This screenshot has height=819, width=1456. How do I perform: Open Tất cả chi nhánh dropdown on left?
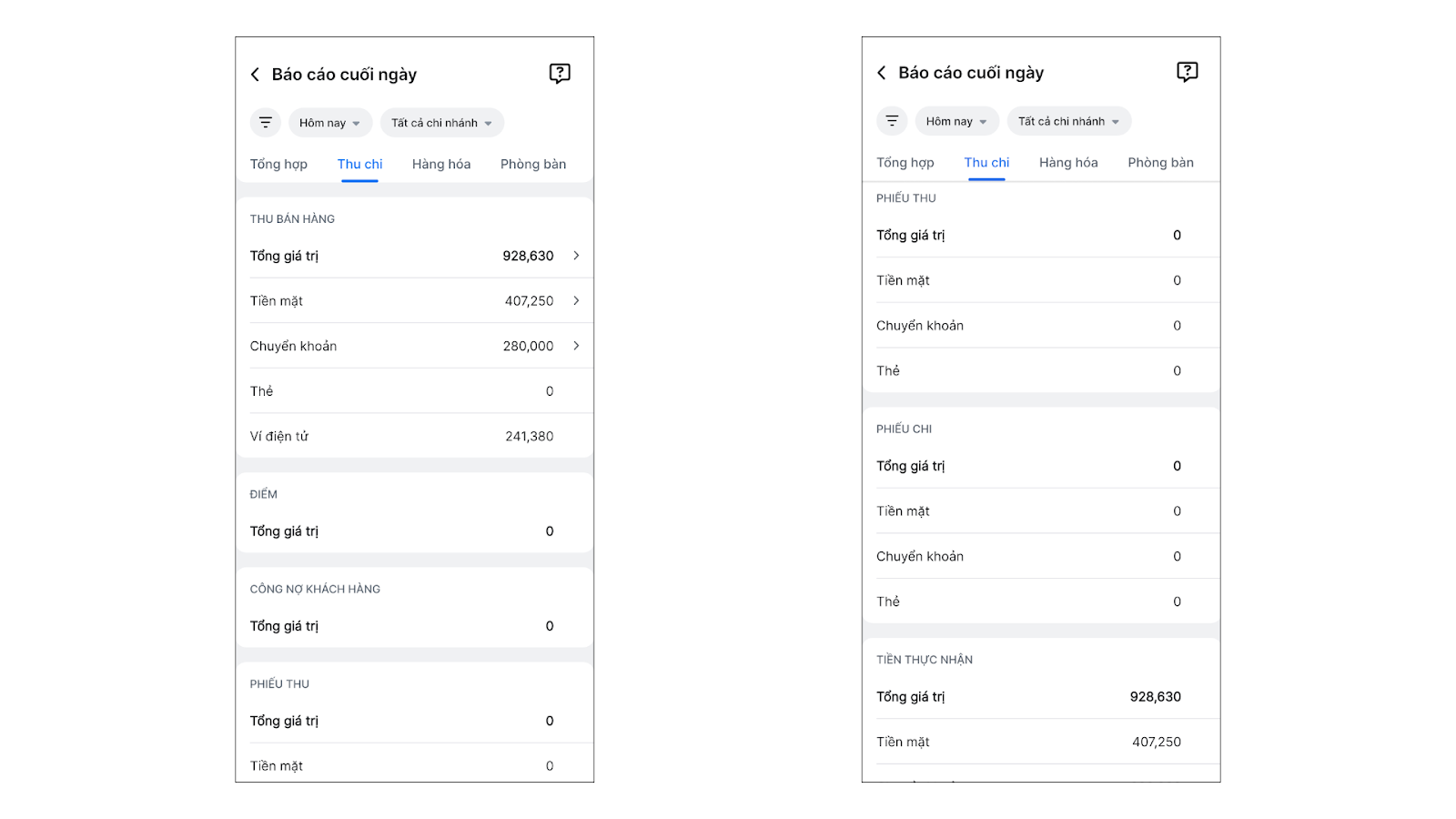pos(441,123)
